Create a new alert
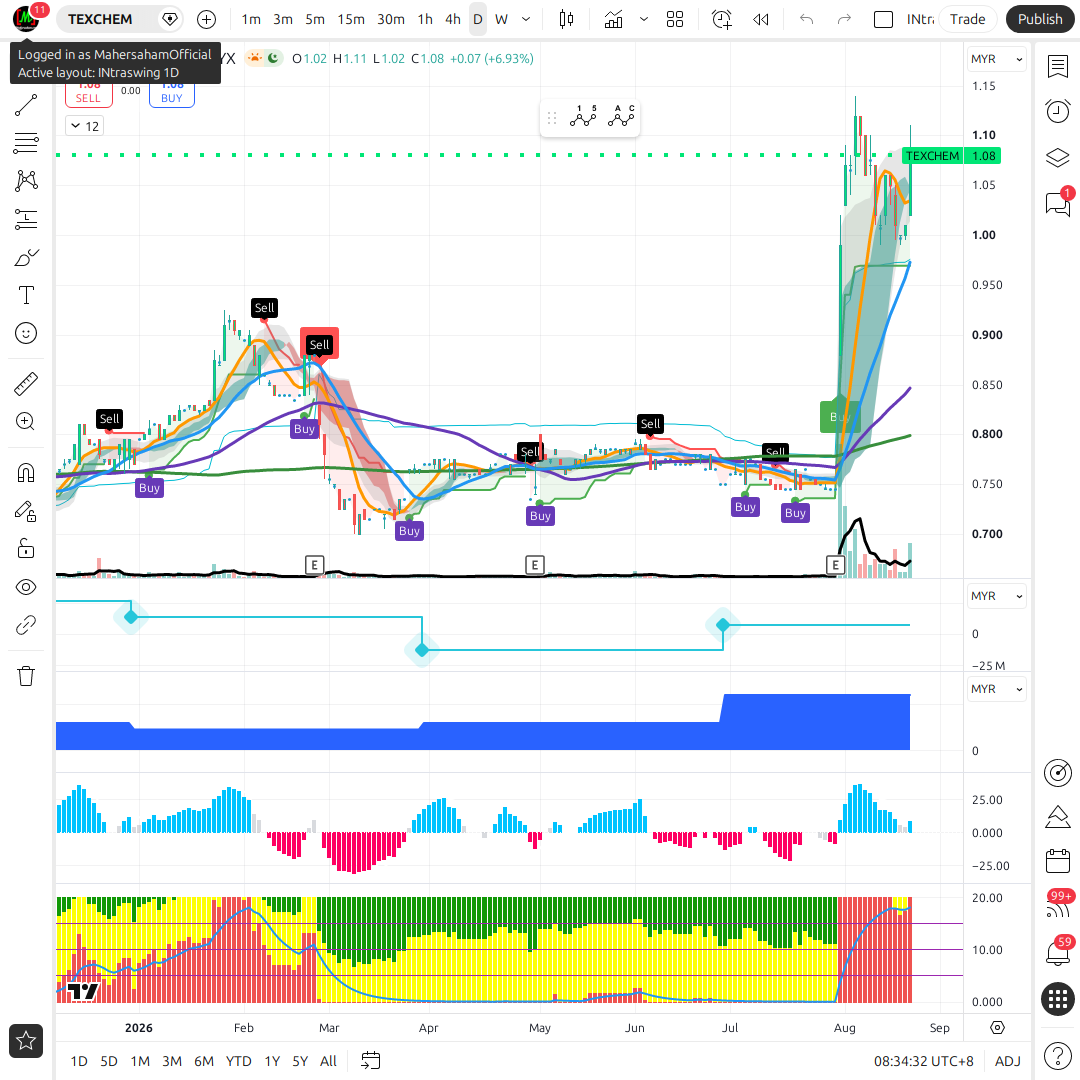The width and height of the screenshot is (1080, 1080). pyautogui.click(x=722, y=19)
